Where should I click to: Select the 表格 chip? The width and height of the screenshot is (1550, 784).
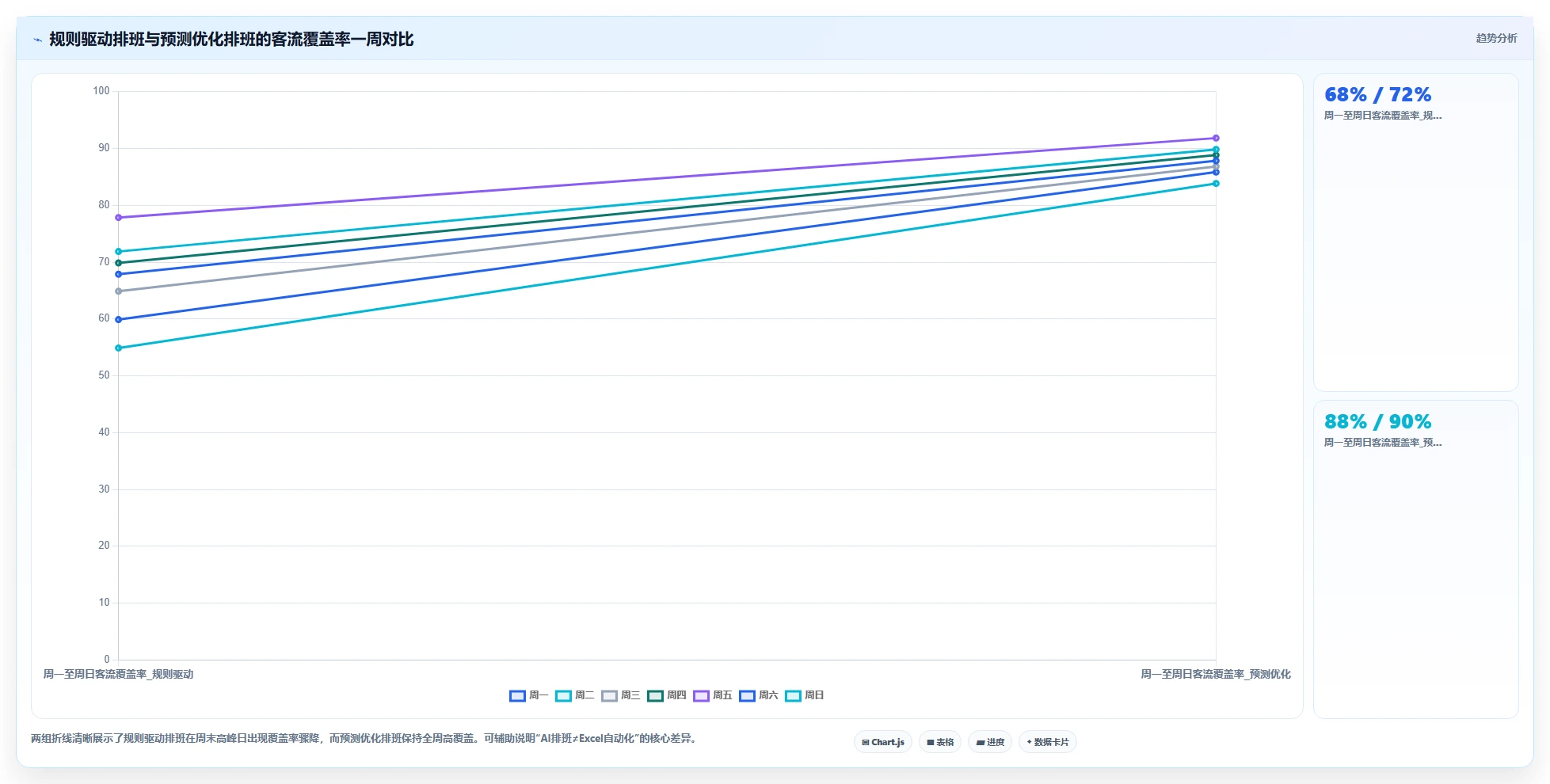[x=939, y=742]
